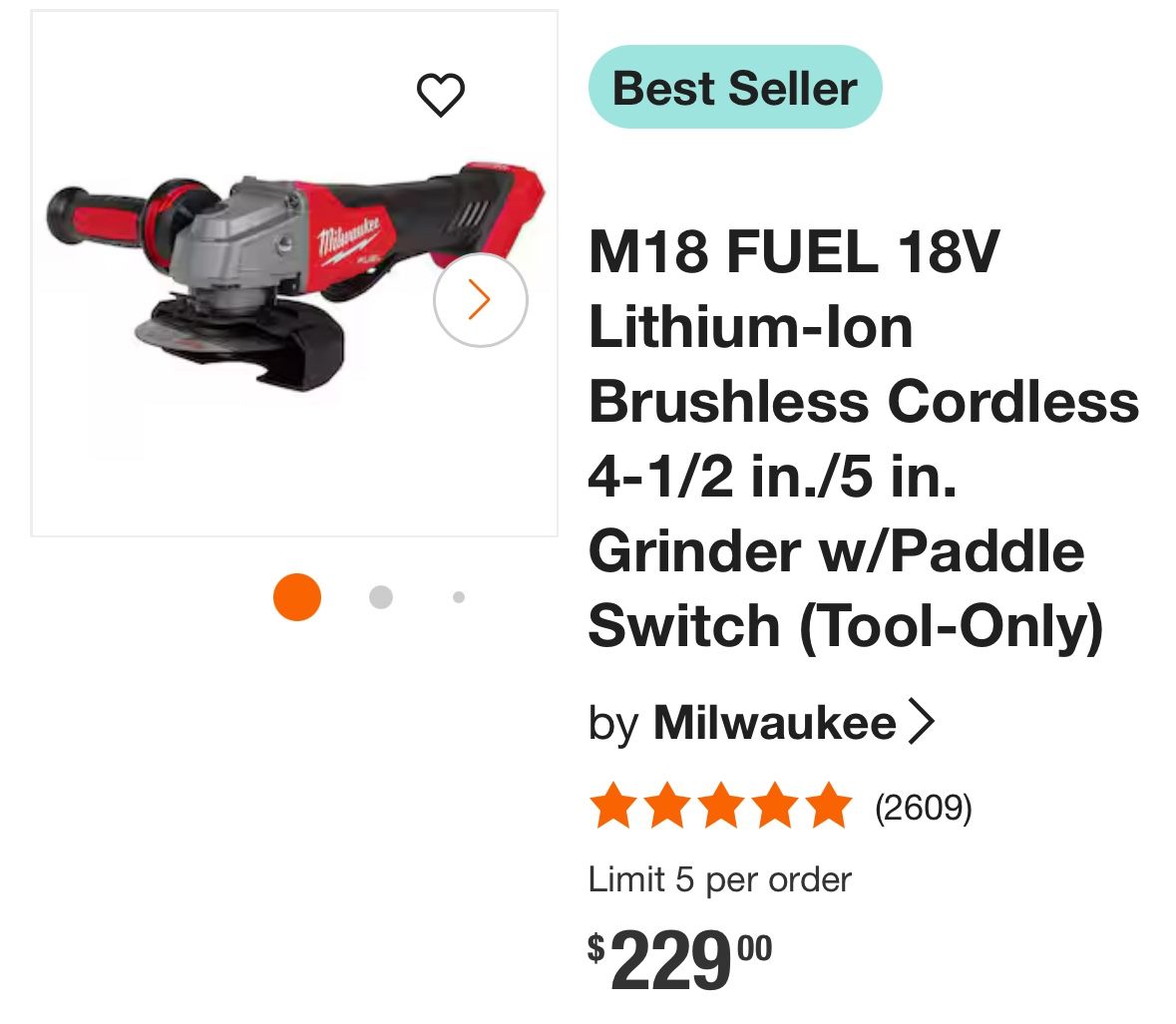Expand the chevron beside Milwaukee brand

pos(922,722)
